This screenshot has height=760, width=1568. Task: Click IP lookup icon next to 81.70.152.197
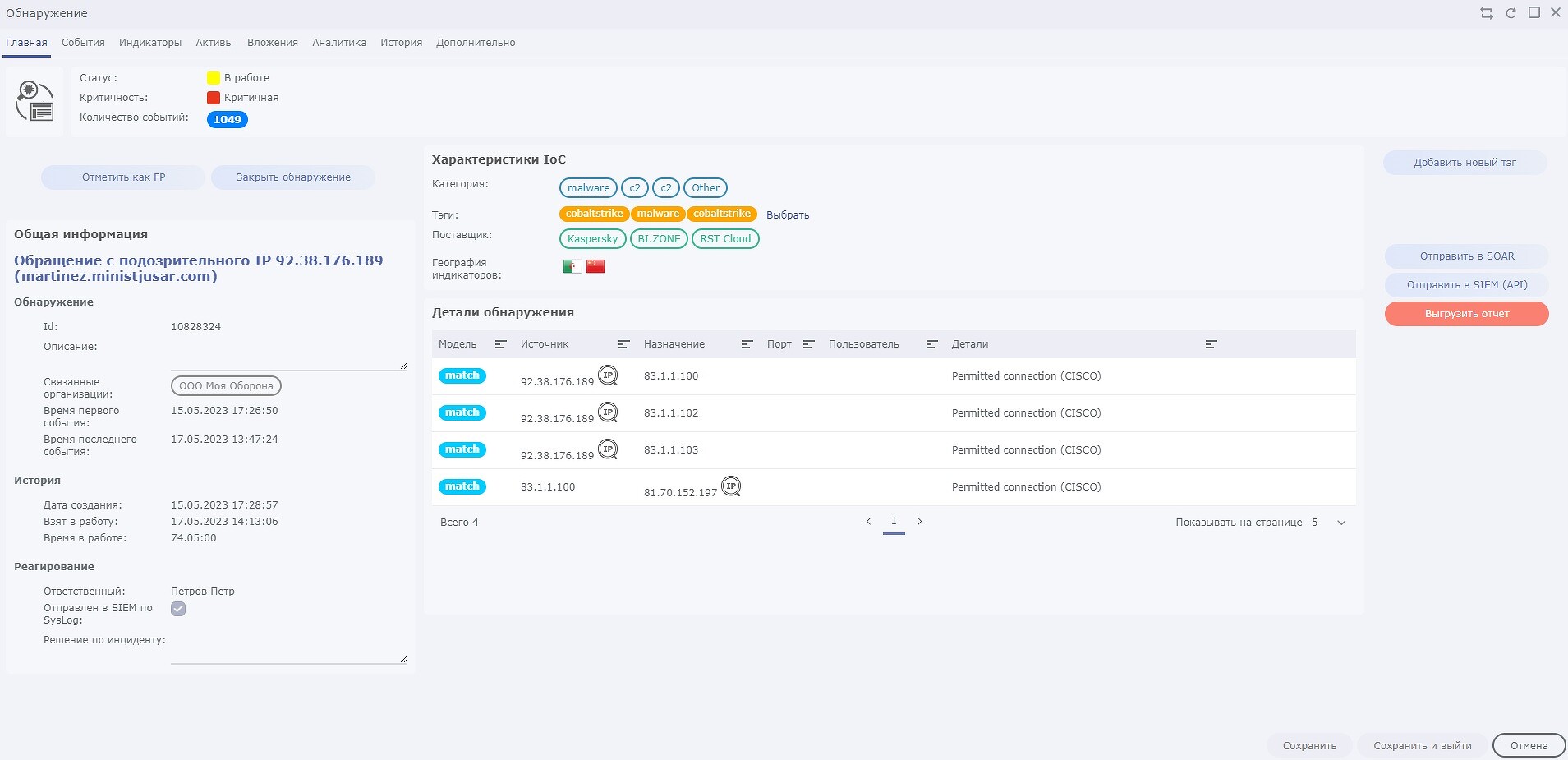[x=731, y=486]
